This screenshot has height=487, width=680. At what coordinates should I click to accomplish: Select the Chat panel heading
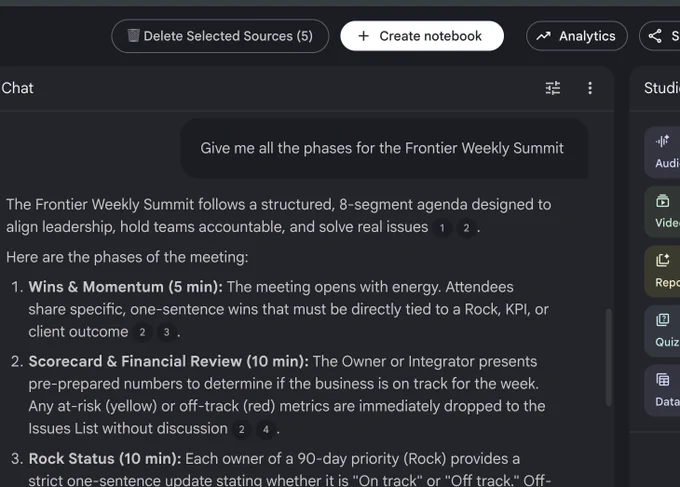[17, 88]
